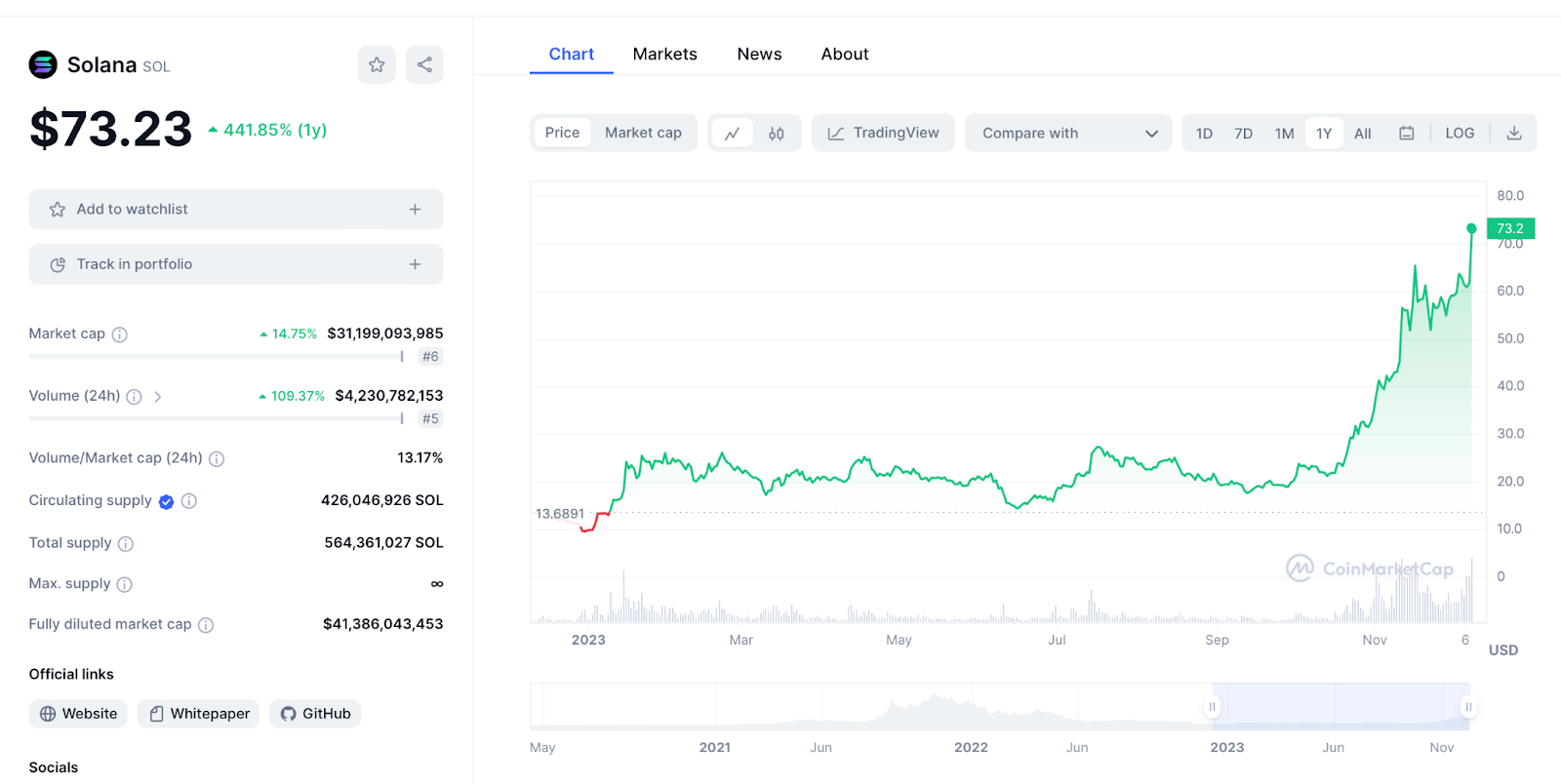1561x784 pixels.
Task: Click the Volume (24h) info icon
Action: coord(135,397)
